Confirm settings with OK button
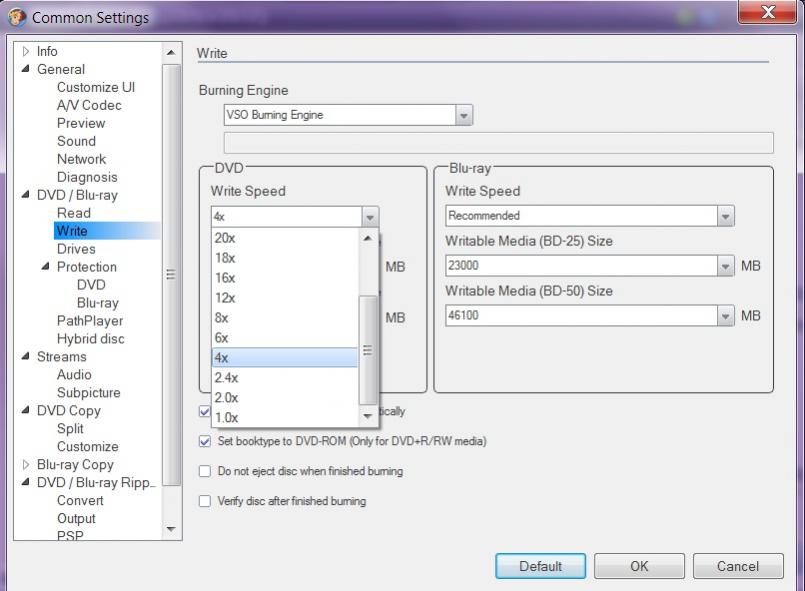The width and height of the screenshot is (805, 591). pyautogui.click(x=639, y=566)
